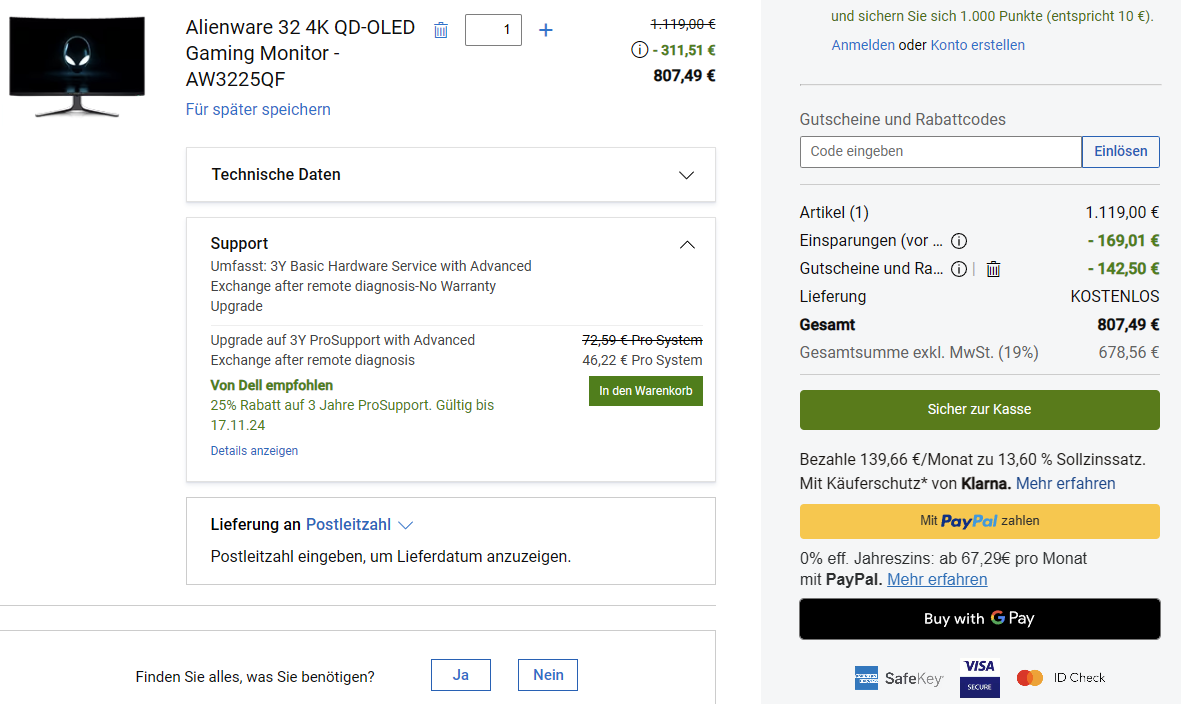Save item via Für später speichern
The image size is (1181, 704).
(x=258, y=109)
